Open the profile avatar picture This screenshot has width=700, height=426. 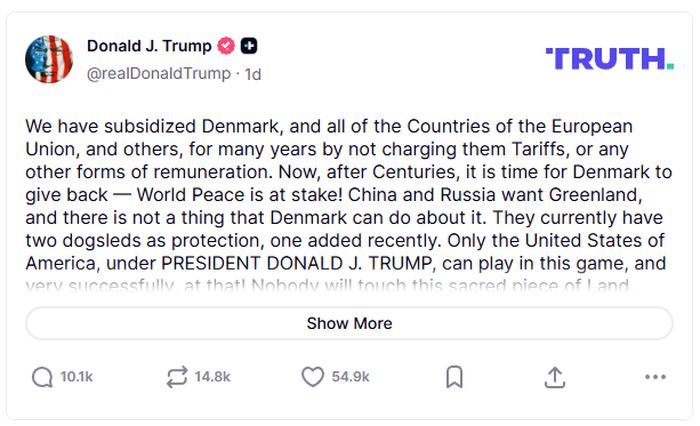(x=49, y=59)
